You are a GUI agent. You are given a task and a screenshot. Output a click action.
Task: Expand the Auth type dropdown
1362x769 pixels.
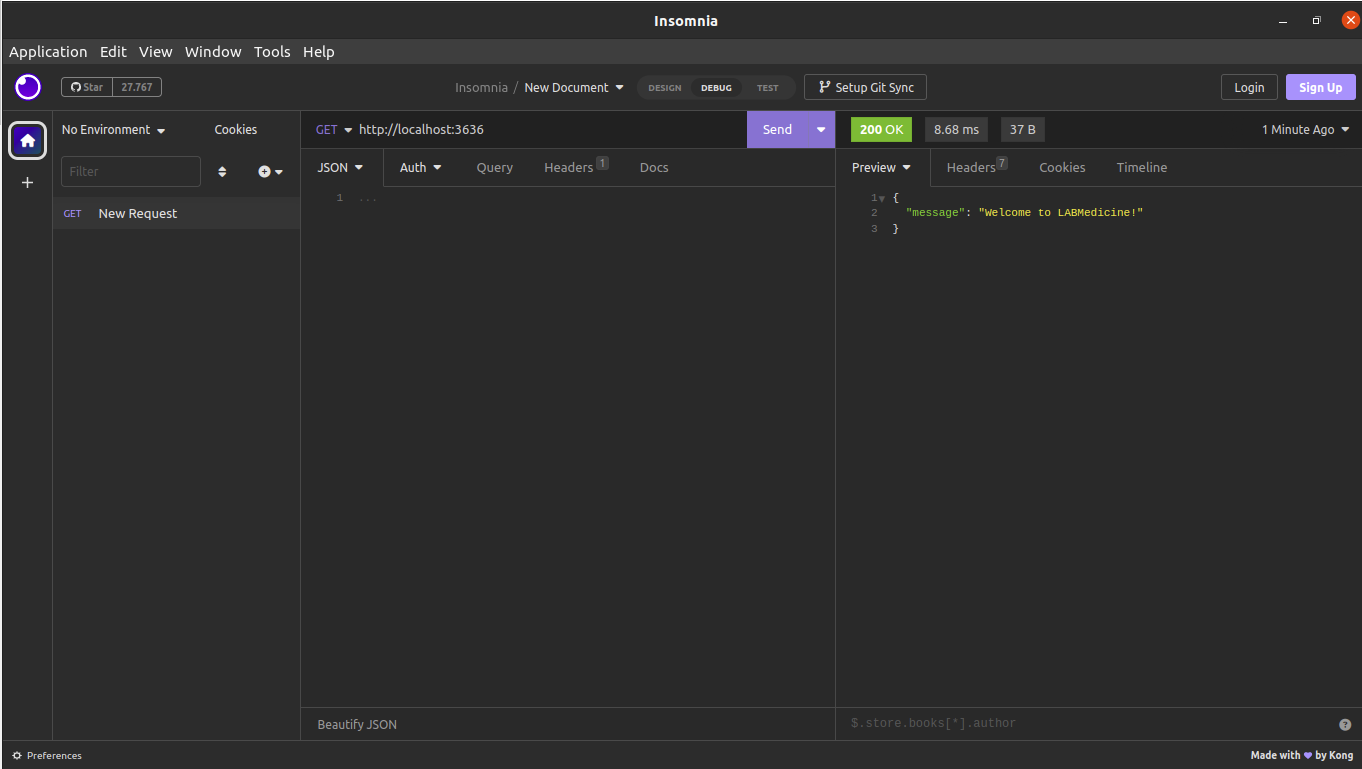point(421,168)
